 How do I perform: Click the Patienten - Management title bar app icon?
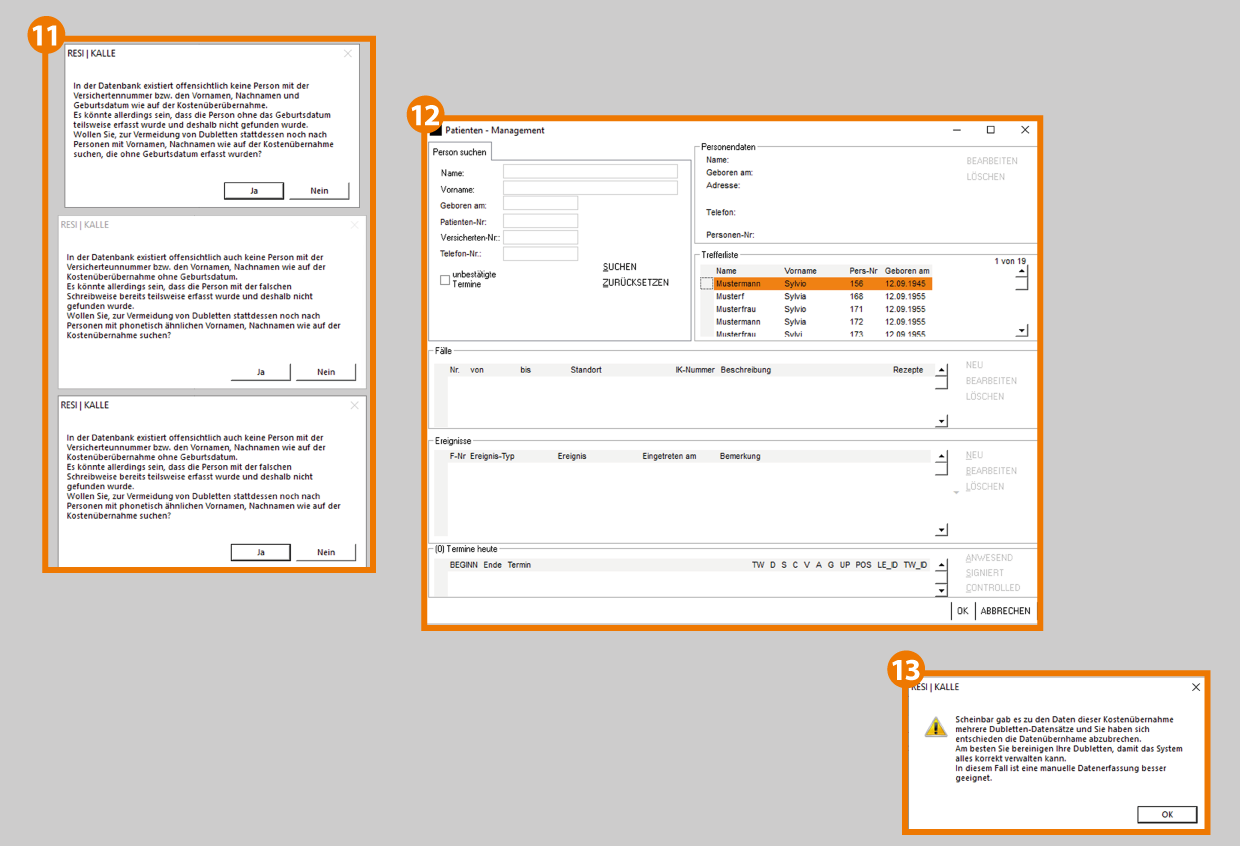tap(435, 130)
